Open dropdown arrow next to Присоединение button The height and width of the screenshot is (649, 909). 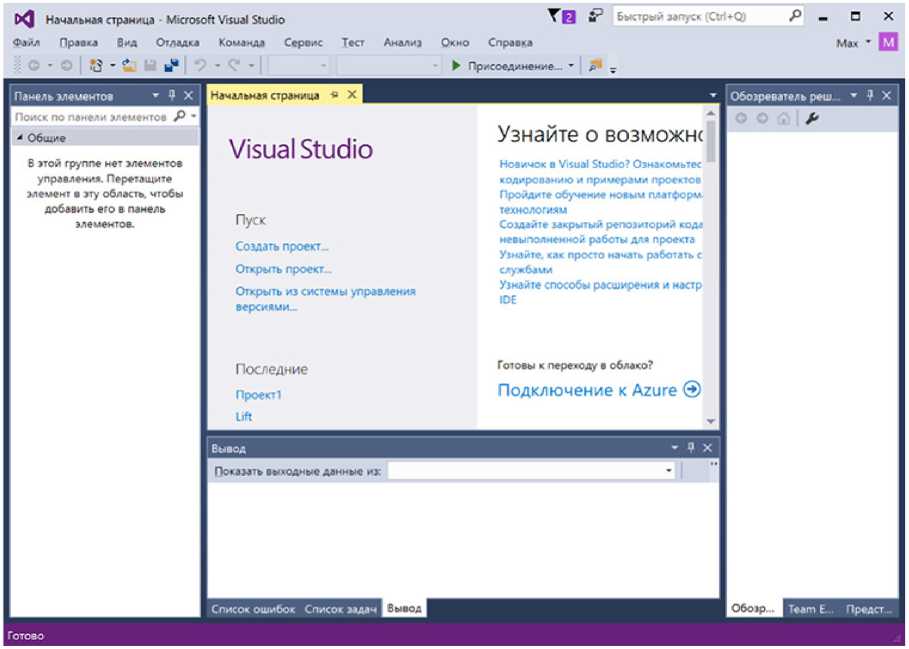[572, 66]
